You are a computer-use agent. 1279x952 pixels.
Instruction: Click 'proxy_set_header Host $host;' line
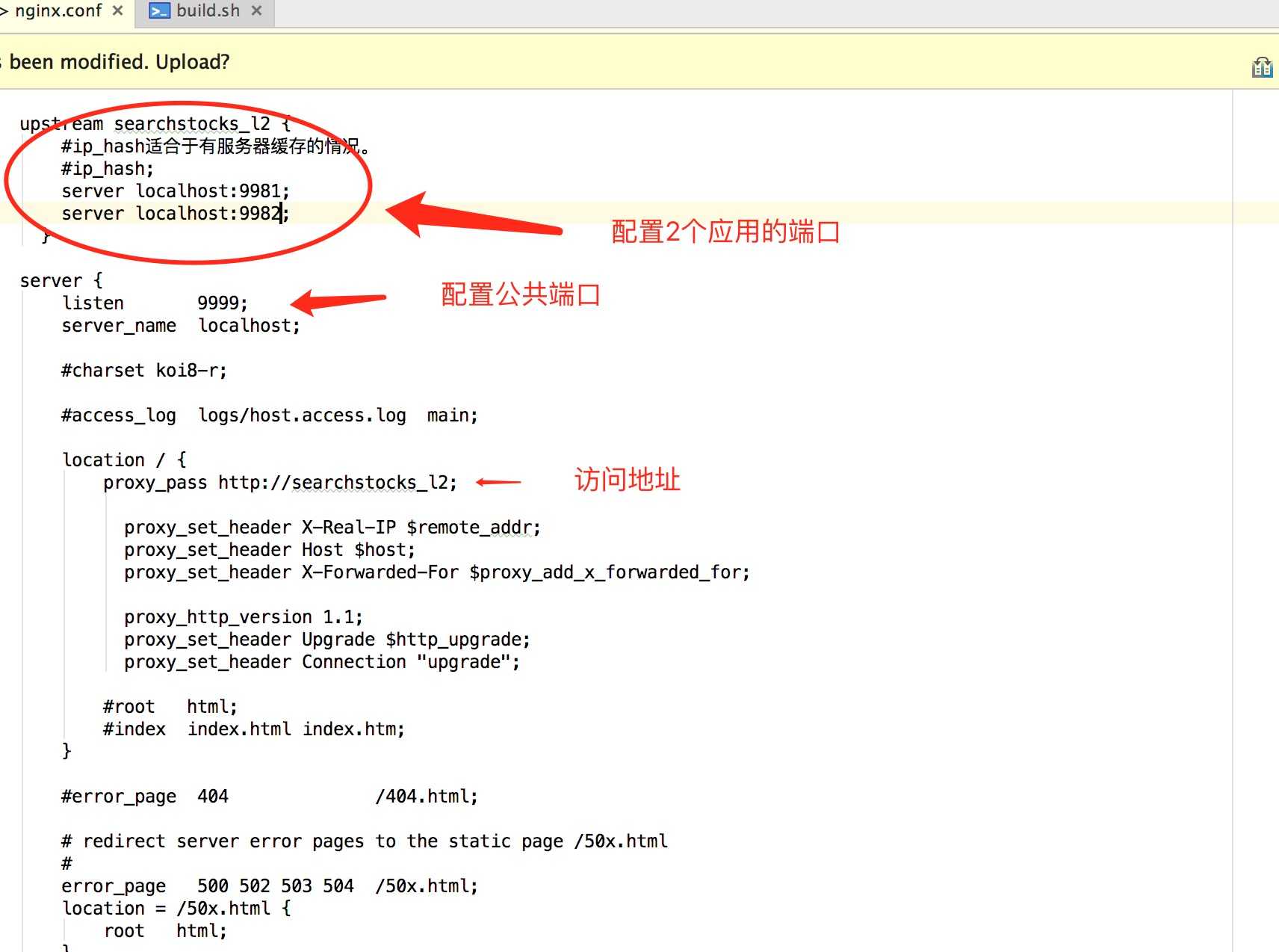270,550
